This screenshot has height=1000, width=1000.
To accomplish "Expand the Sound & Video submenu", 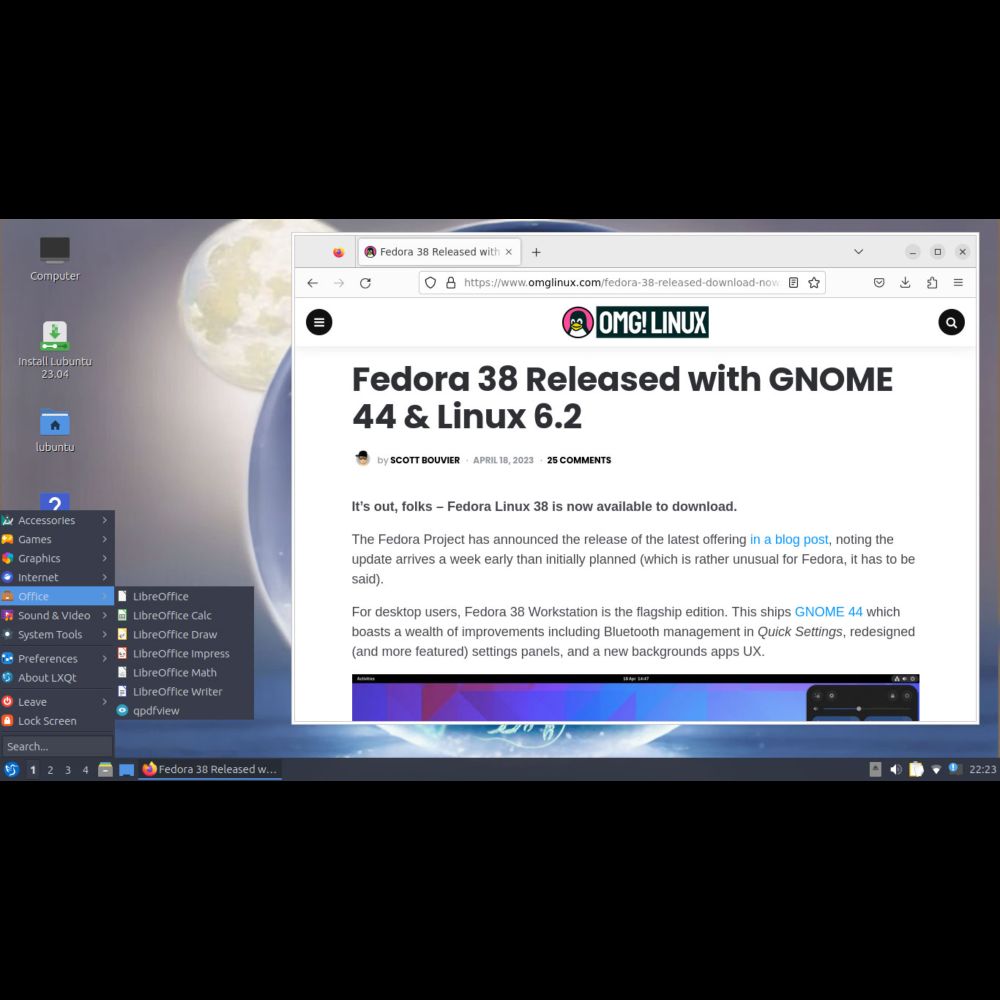I will [57, 615].
